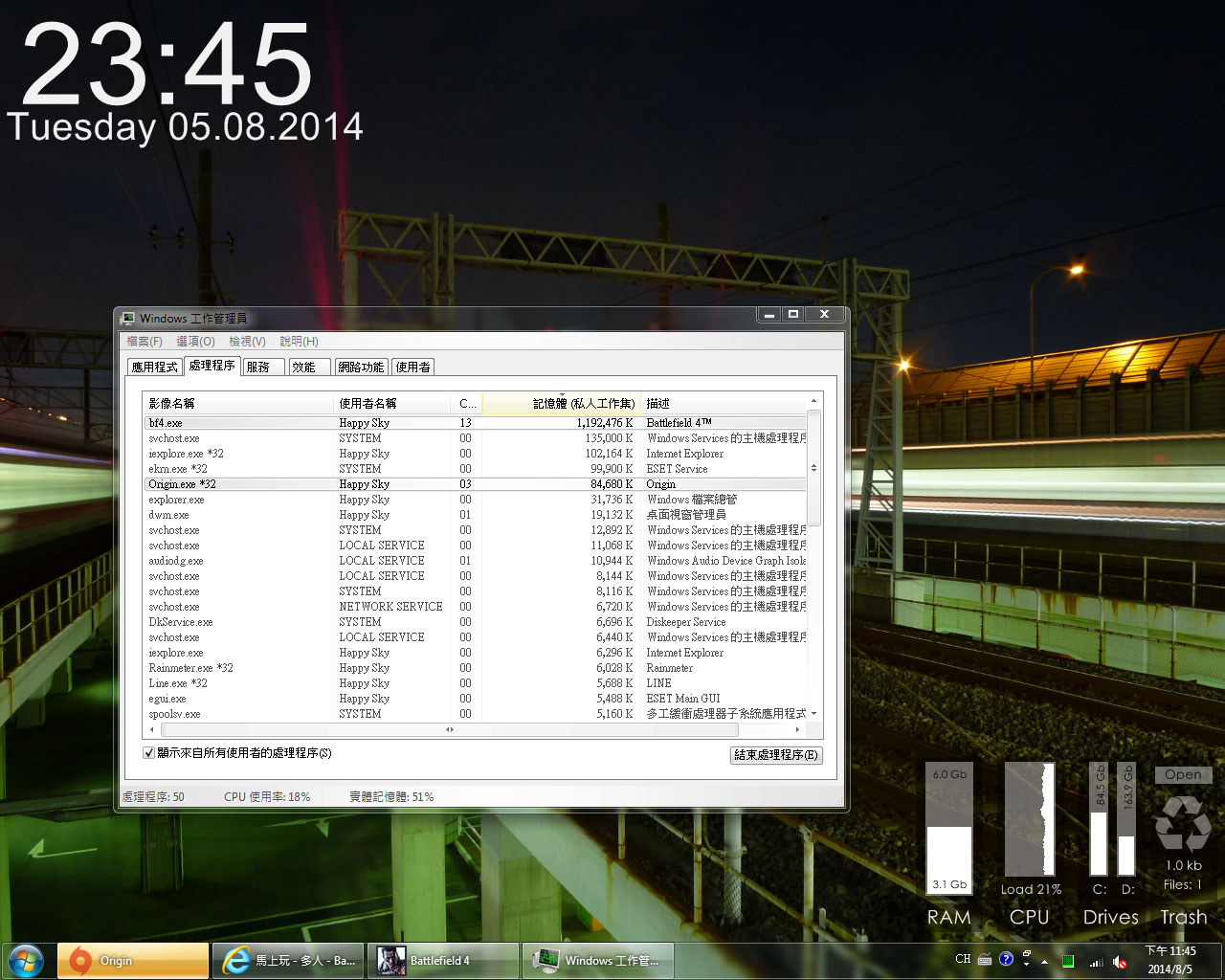
Task: Show hidden tray icons arrow
Action: (x=1044, y=961)
